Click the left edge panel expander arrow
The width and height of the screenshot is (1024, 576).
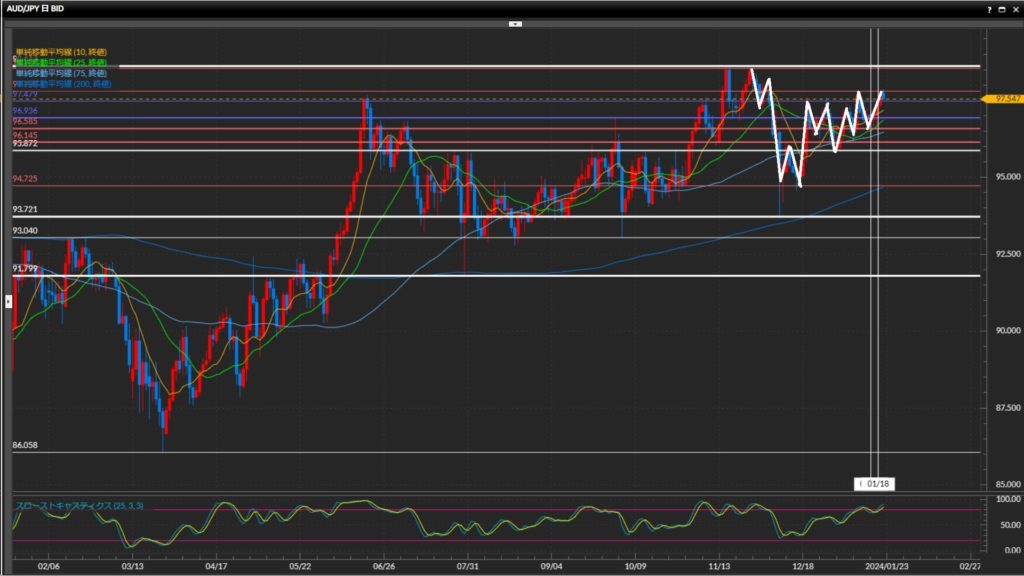9,299
